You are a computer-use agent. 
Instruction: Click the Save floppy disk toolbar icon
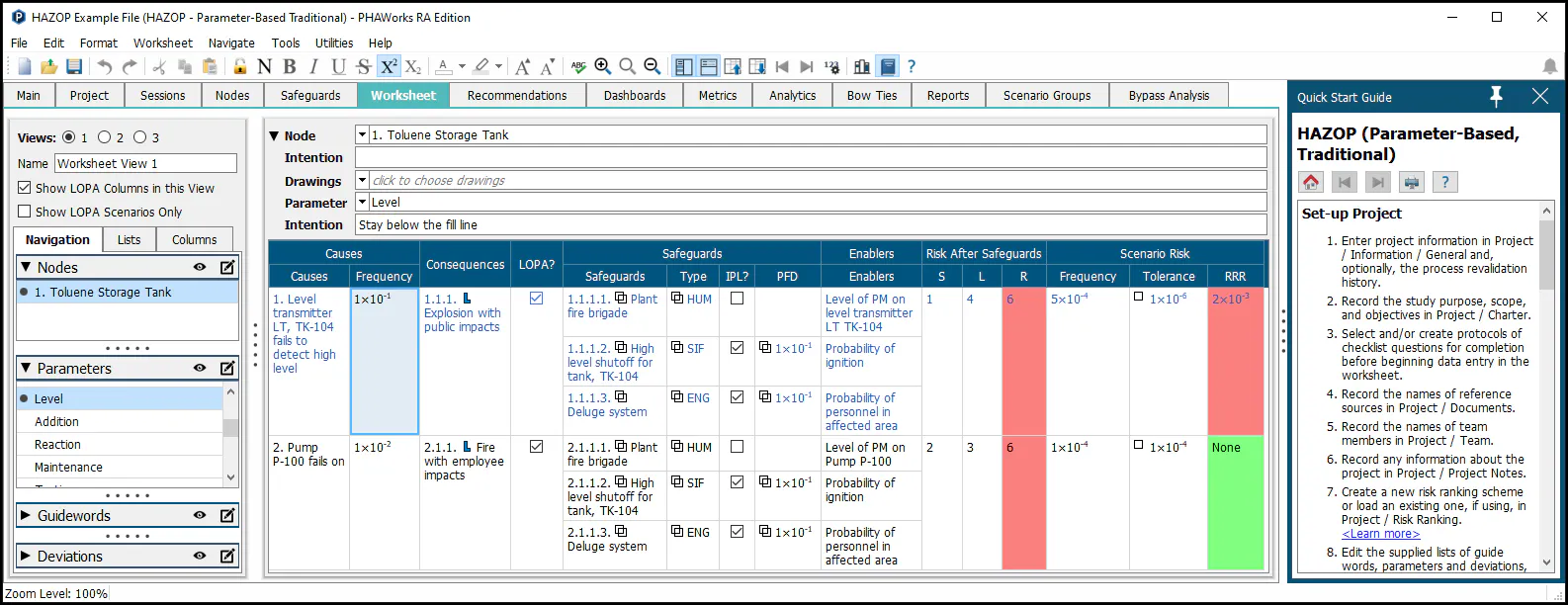pos(74,66)
